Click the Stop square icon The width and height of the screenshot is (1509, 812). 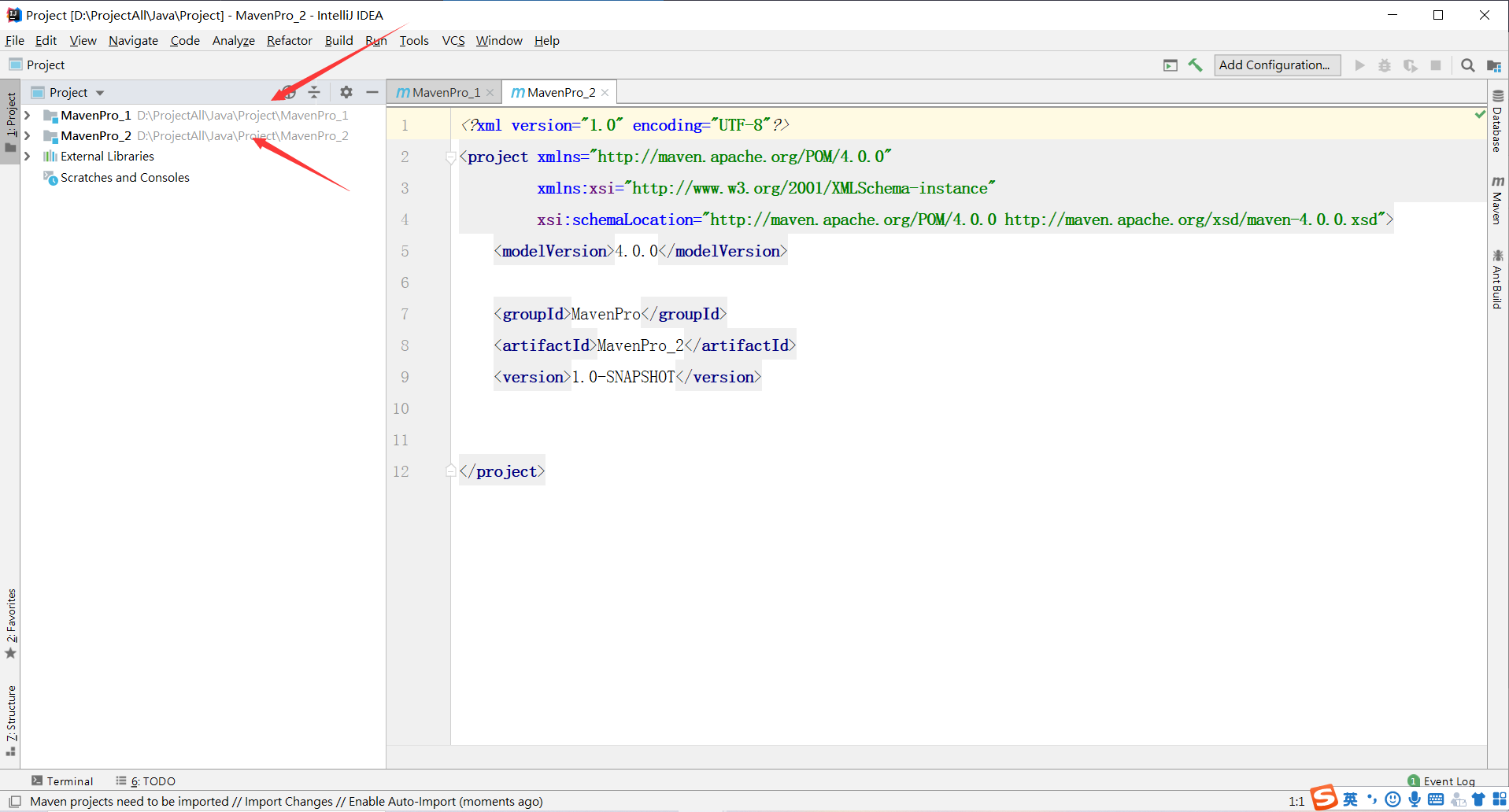[1436, 65]
